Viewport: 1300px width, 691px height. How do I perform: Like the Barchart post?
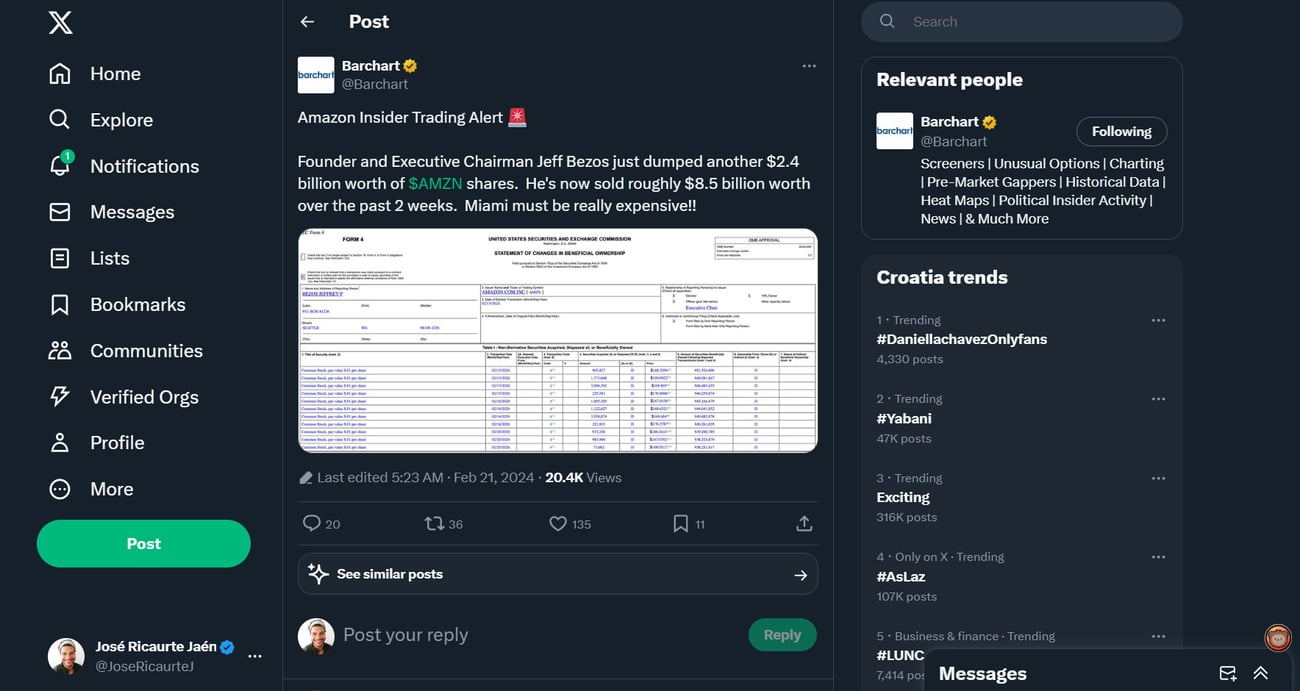click(x=558, y=523)
